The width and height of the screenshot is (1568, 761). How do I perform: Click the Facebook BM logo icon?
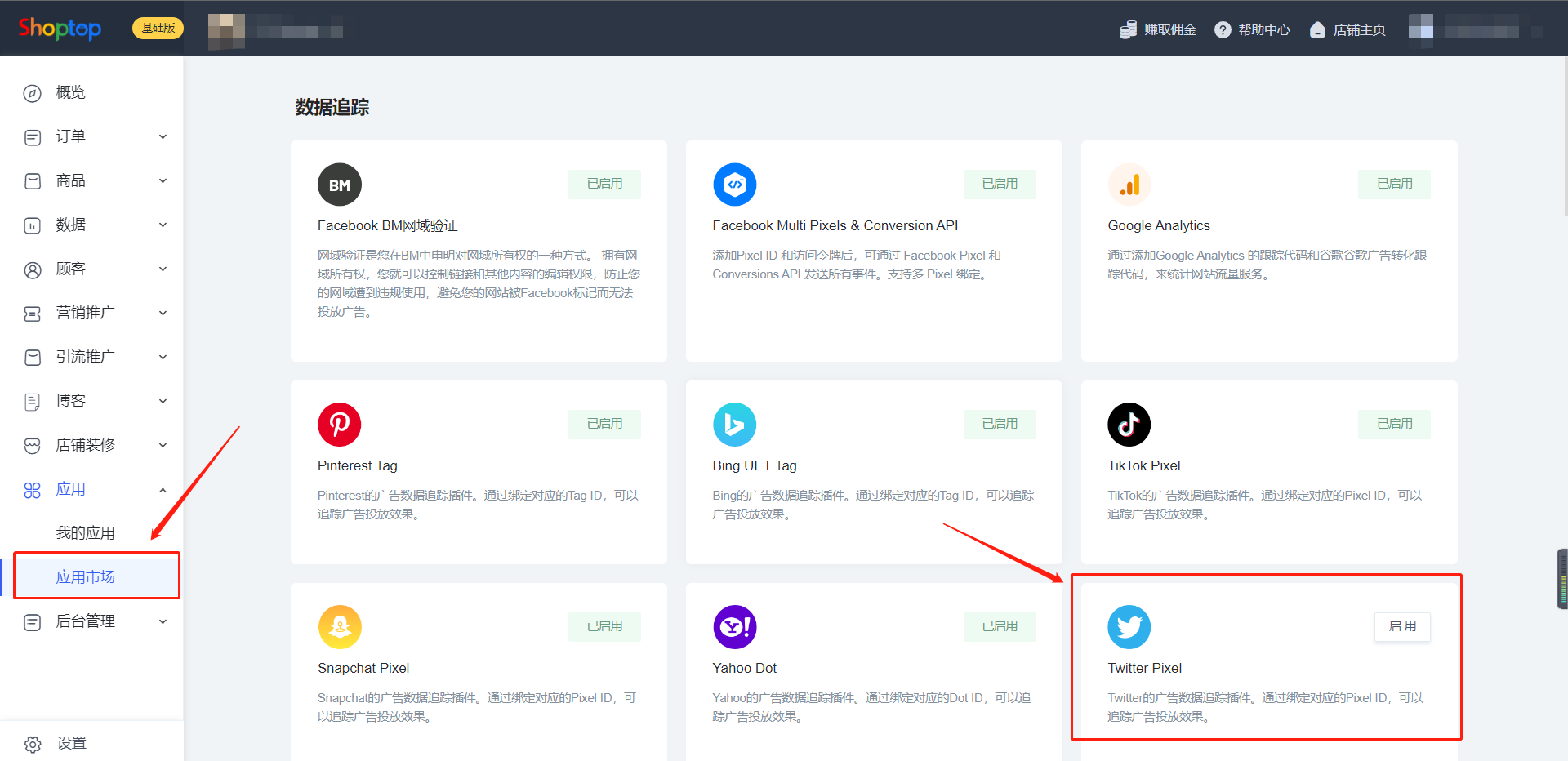point(340,185)
